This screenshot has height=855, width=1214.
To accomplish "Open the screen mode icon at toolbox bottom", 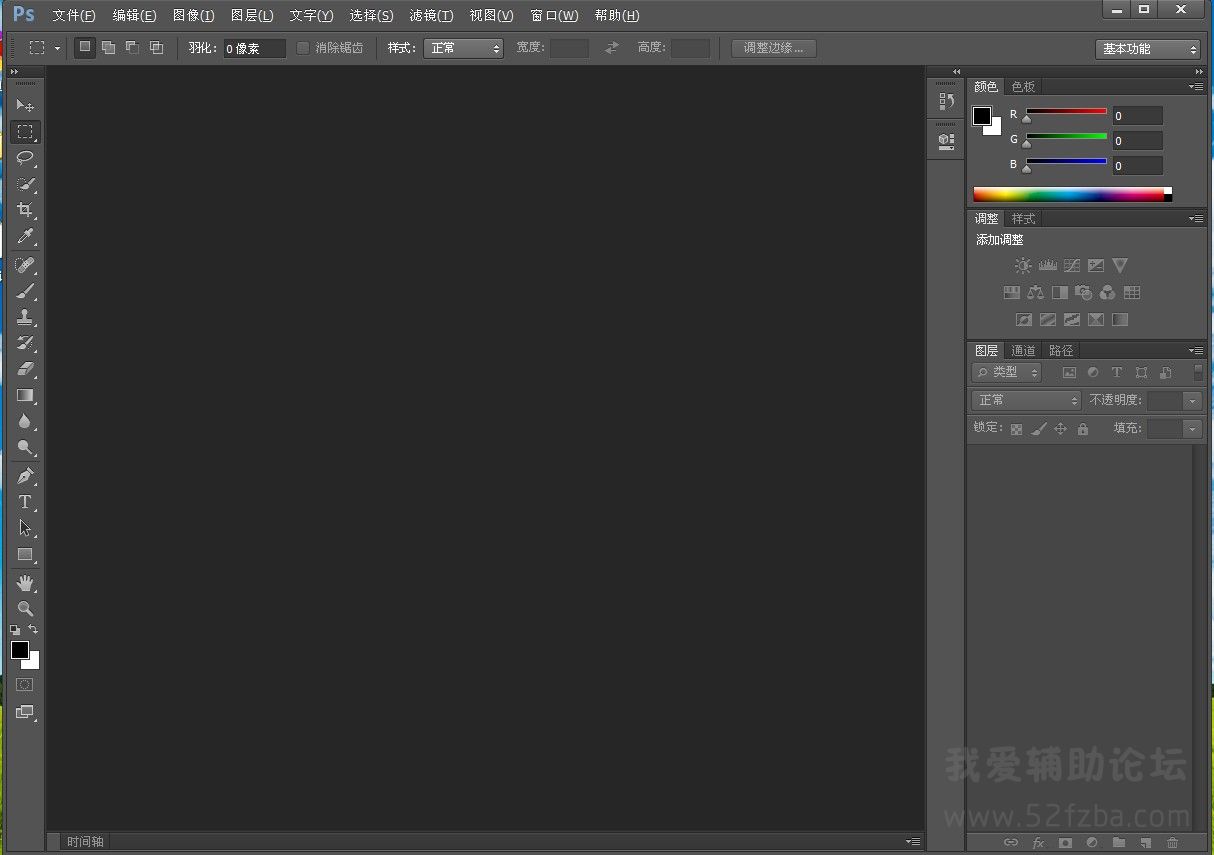I will [x=25, y=713].
